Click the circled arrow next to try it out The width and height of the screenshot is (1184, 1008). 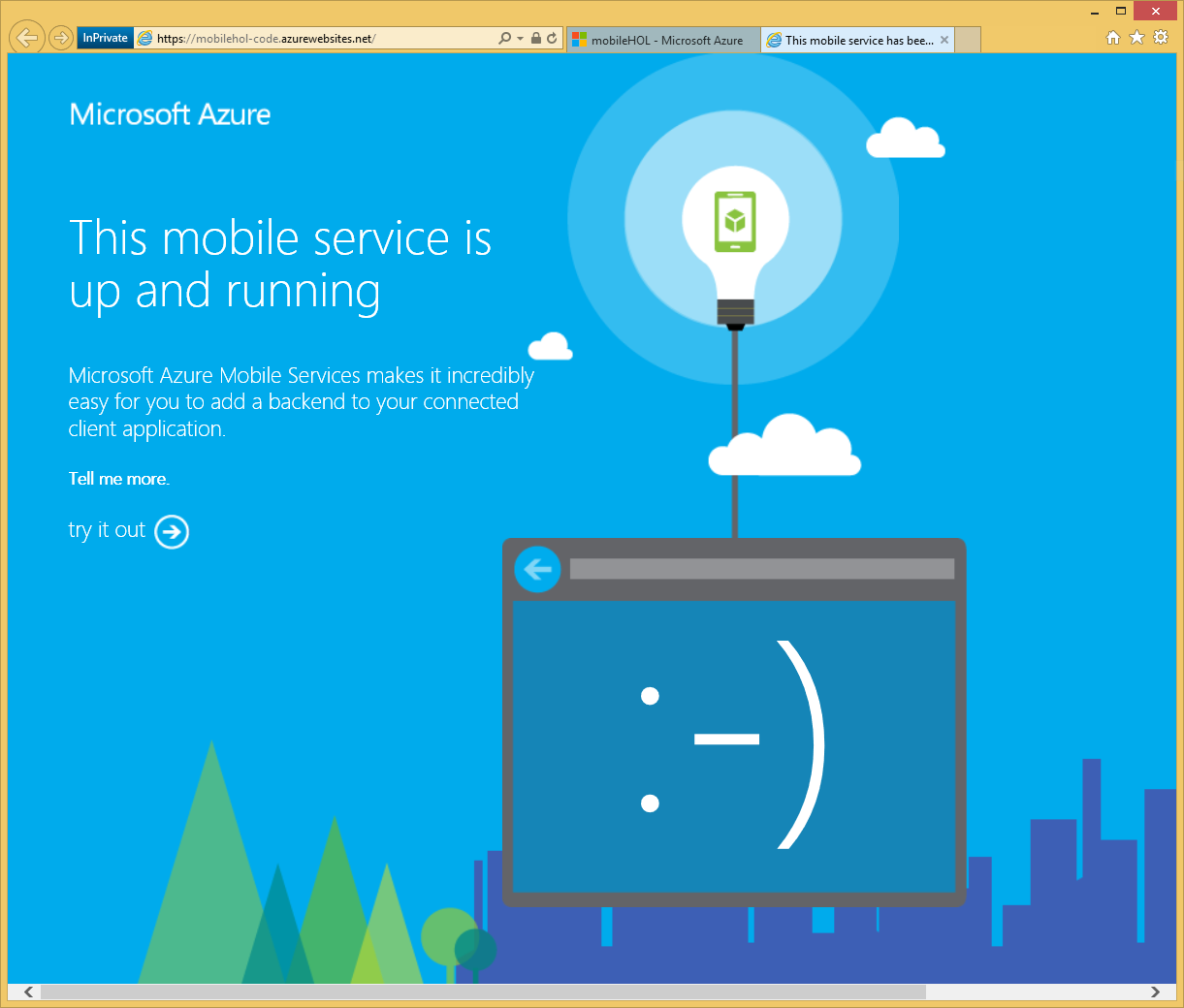tap(172, 531)
